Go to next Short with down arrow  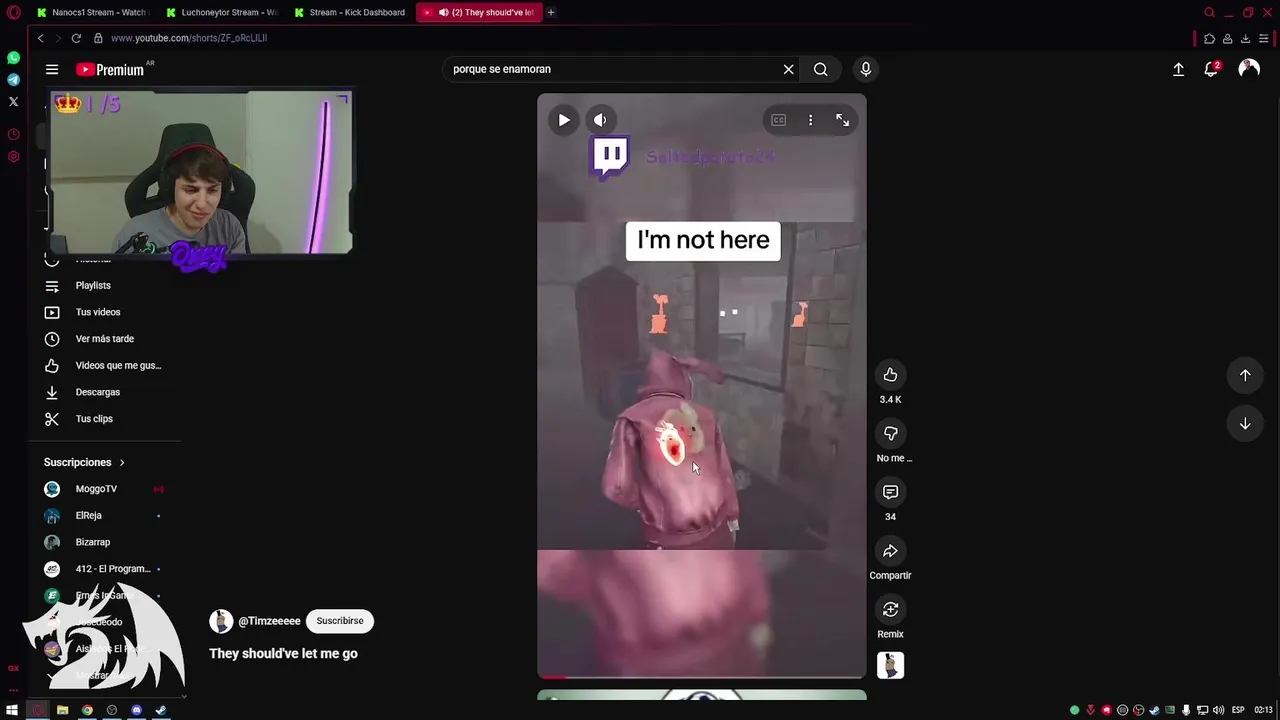pos(1245,424)
